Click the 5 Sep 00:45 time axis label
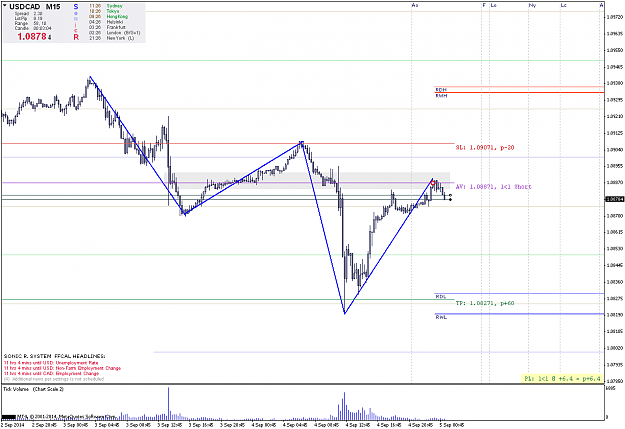 [451, 425]
